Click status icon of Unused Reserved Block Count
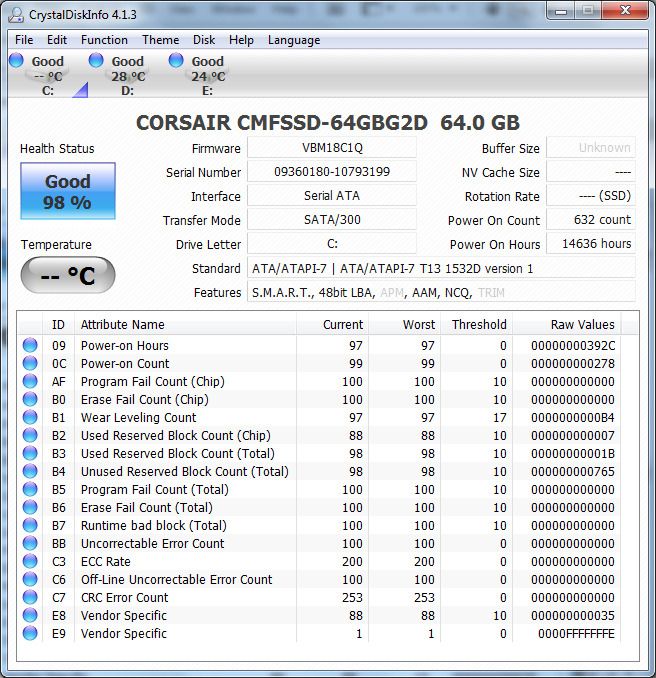The height and width of the screenshot is (678, 656). [x=30, y=471]
